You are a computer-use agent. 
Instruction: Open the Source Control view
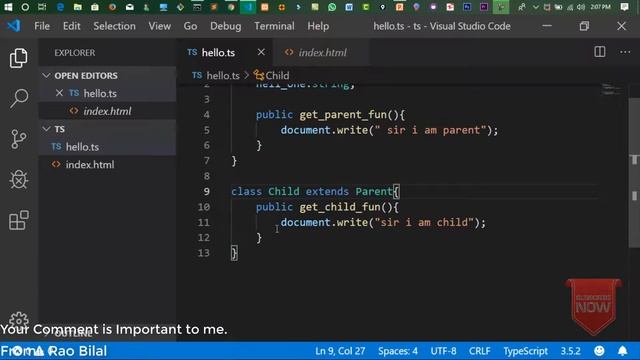(19, 139)
